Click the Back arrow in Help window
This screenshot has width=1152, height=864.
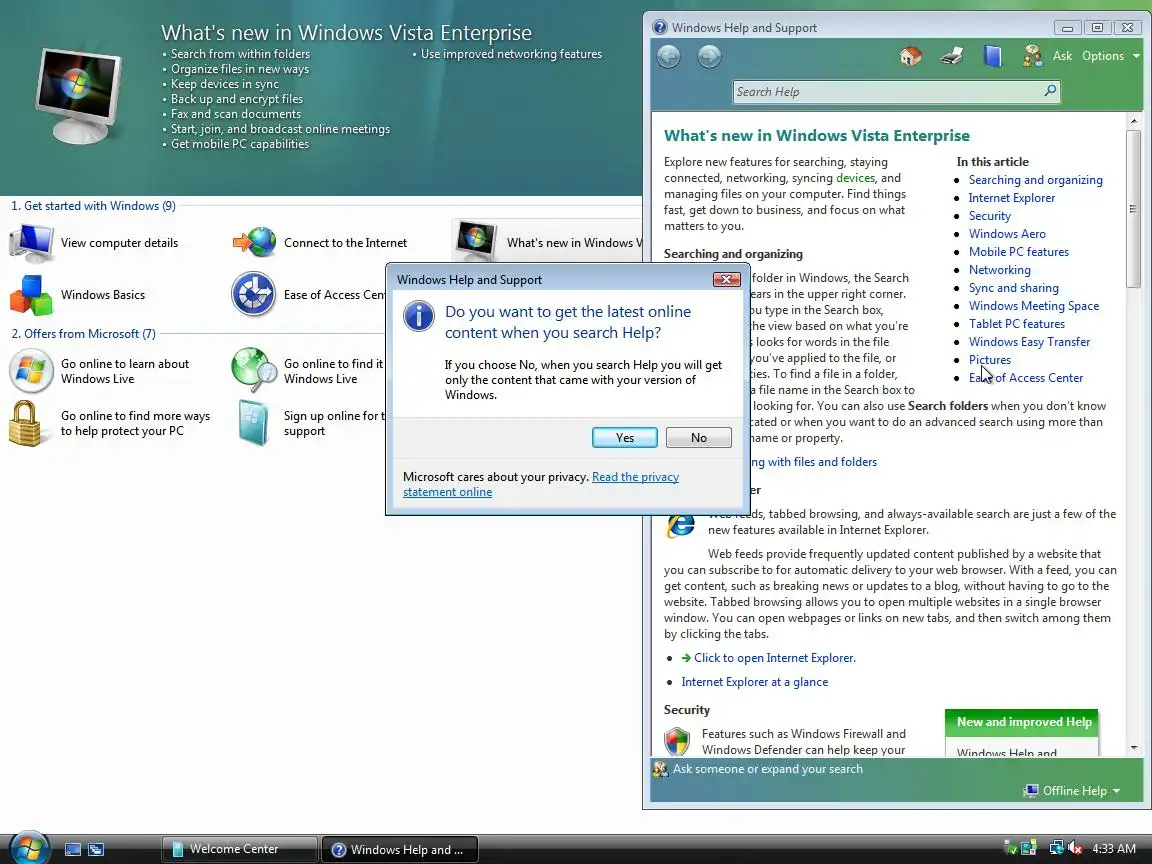pos(669,56)
